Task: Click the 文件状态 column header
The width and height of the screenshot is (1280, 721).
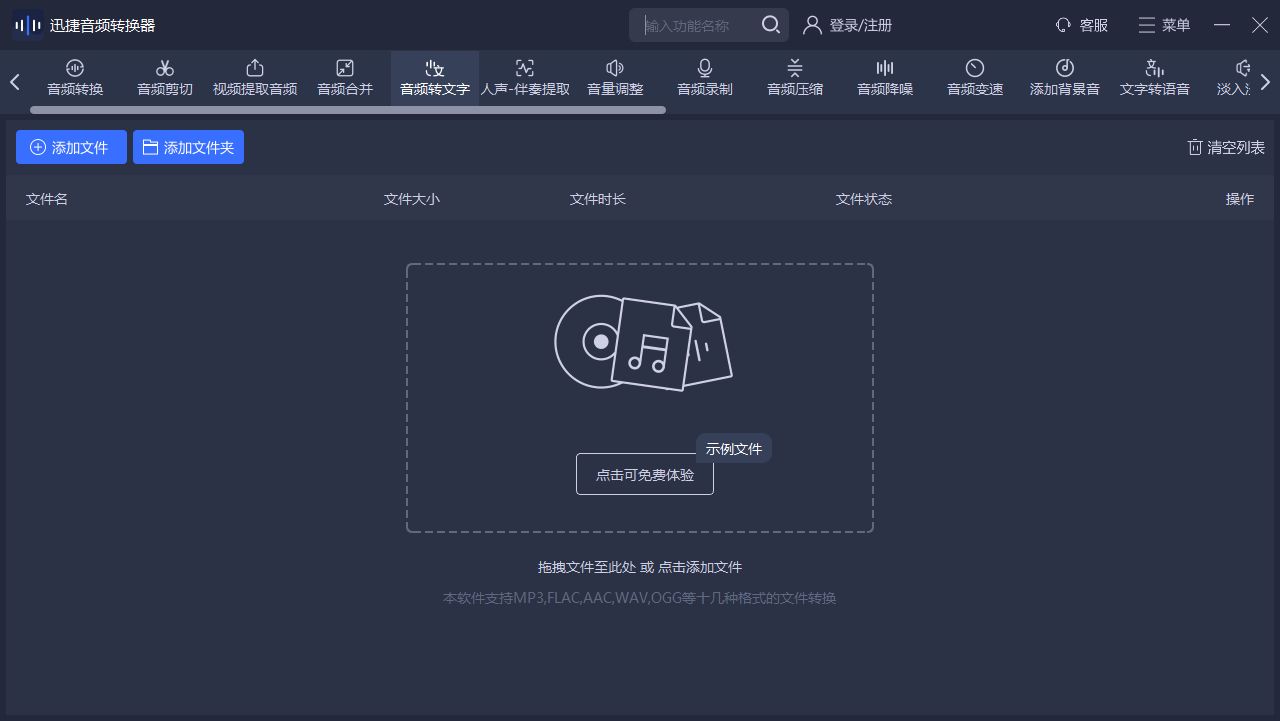Action: click(x=864, y=199)
